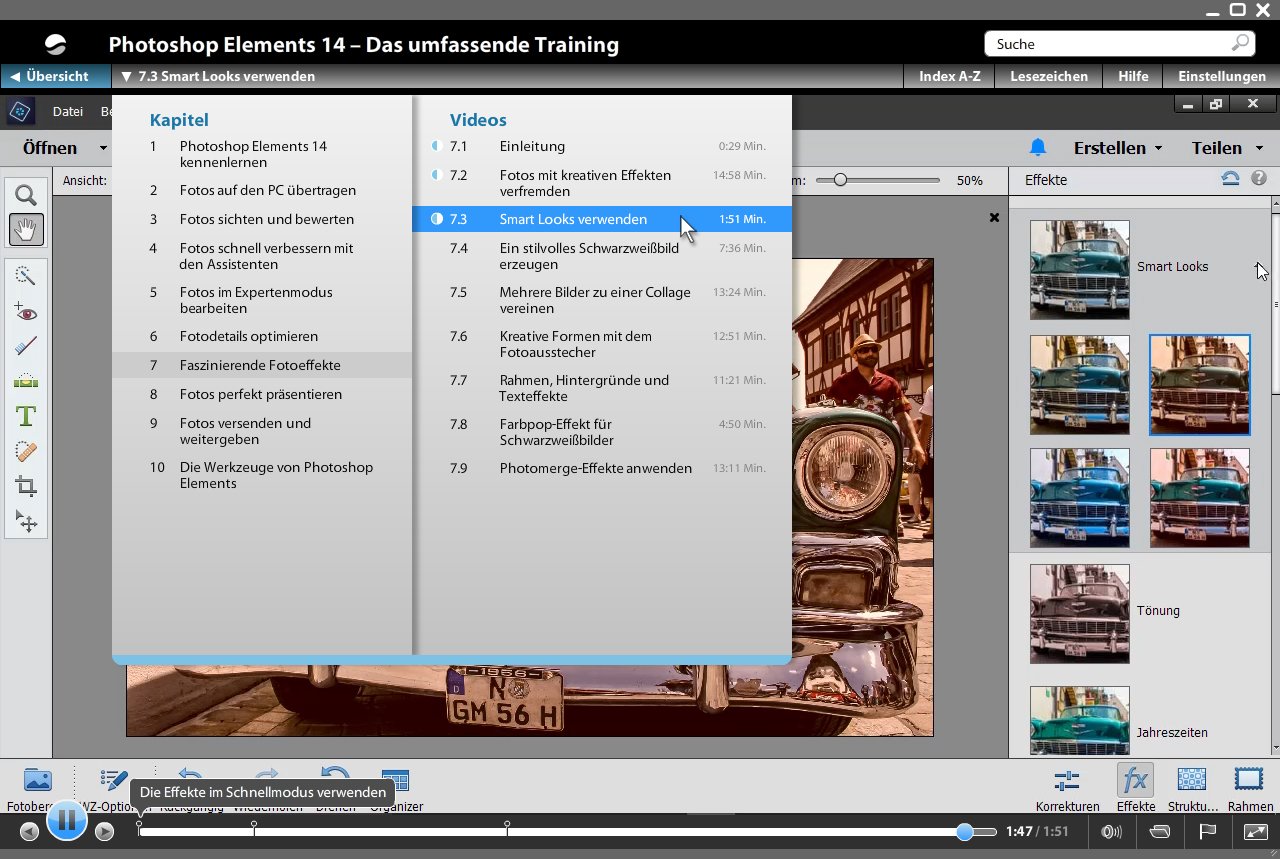Select chapter 3 Fotos sichten und bewerten

[262, 219]
